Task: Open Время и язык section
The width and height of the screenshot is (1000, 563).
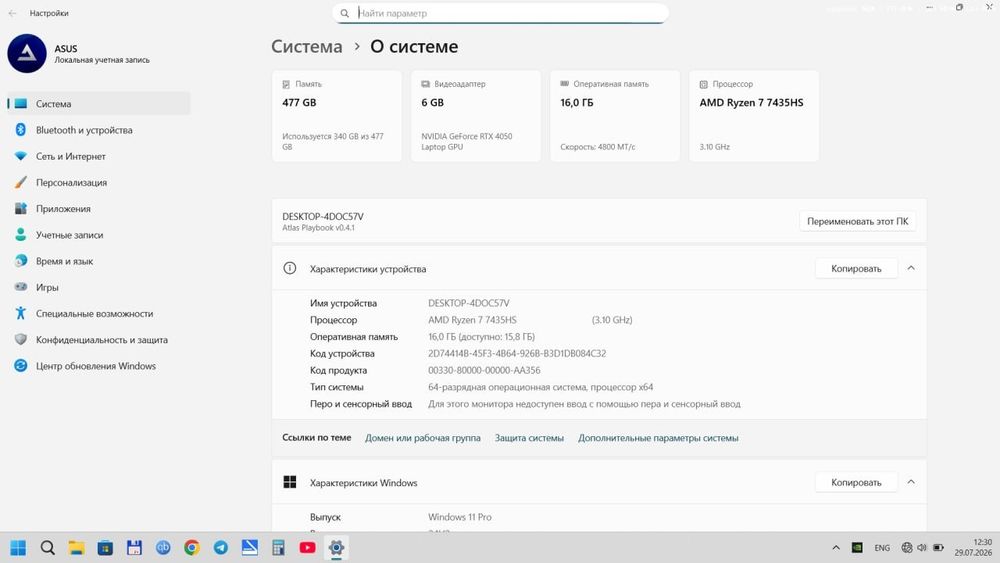Action: (99, 261)
